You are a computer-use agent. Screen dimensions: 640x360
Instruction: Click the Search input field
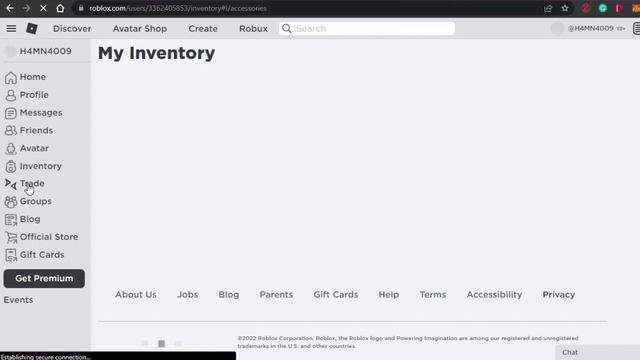[367, 28]
